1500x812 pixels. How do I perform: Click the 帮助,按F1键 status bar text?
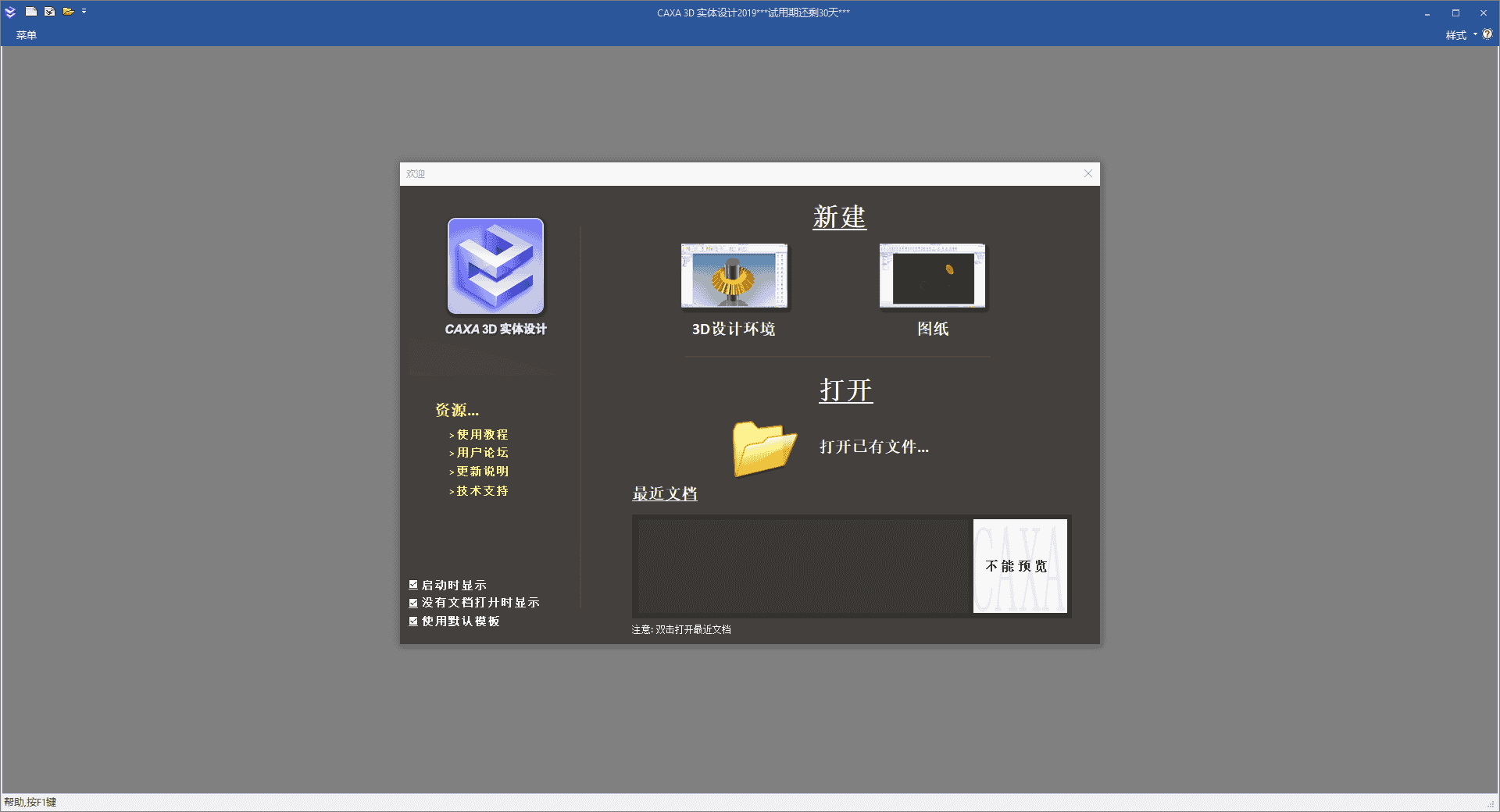pos(30,802)
